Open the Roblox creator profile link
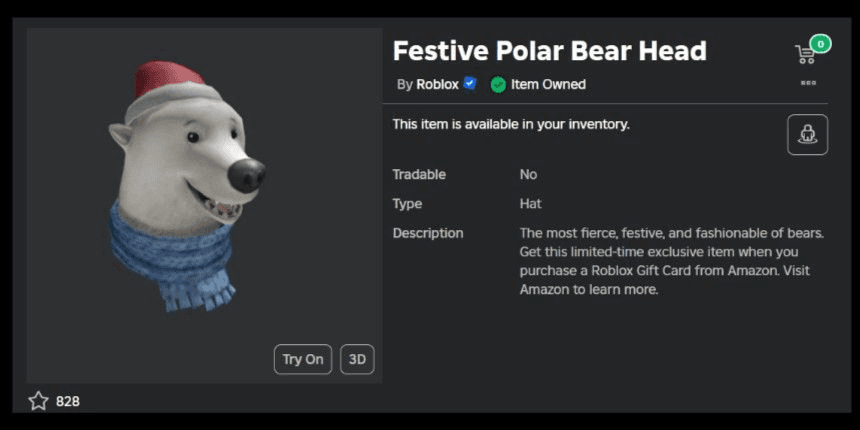The height and width of the screenshot is (430, 860). 437,84
